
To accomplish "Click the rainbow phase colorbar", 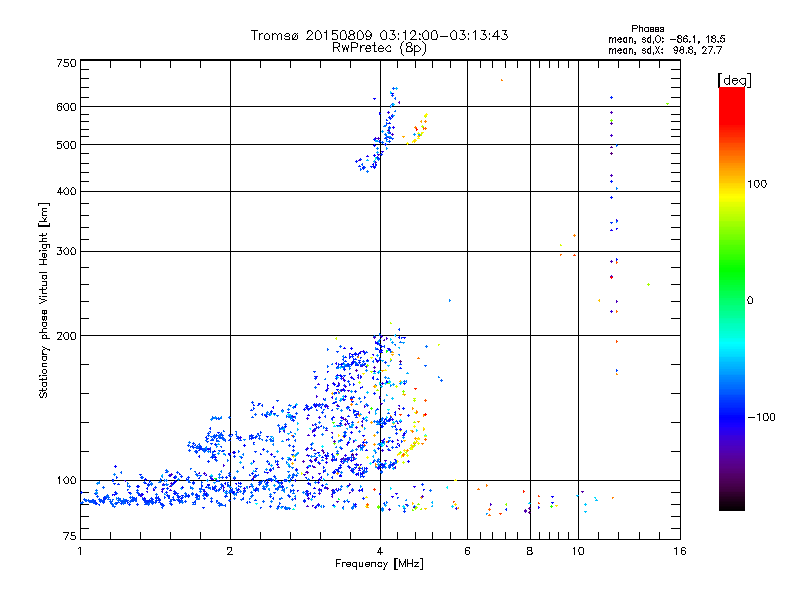I will click(732, 299).
